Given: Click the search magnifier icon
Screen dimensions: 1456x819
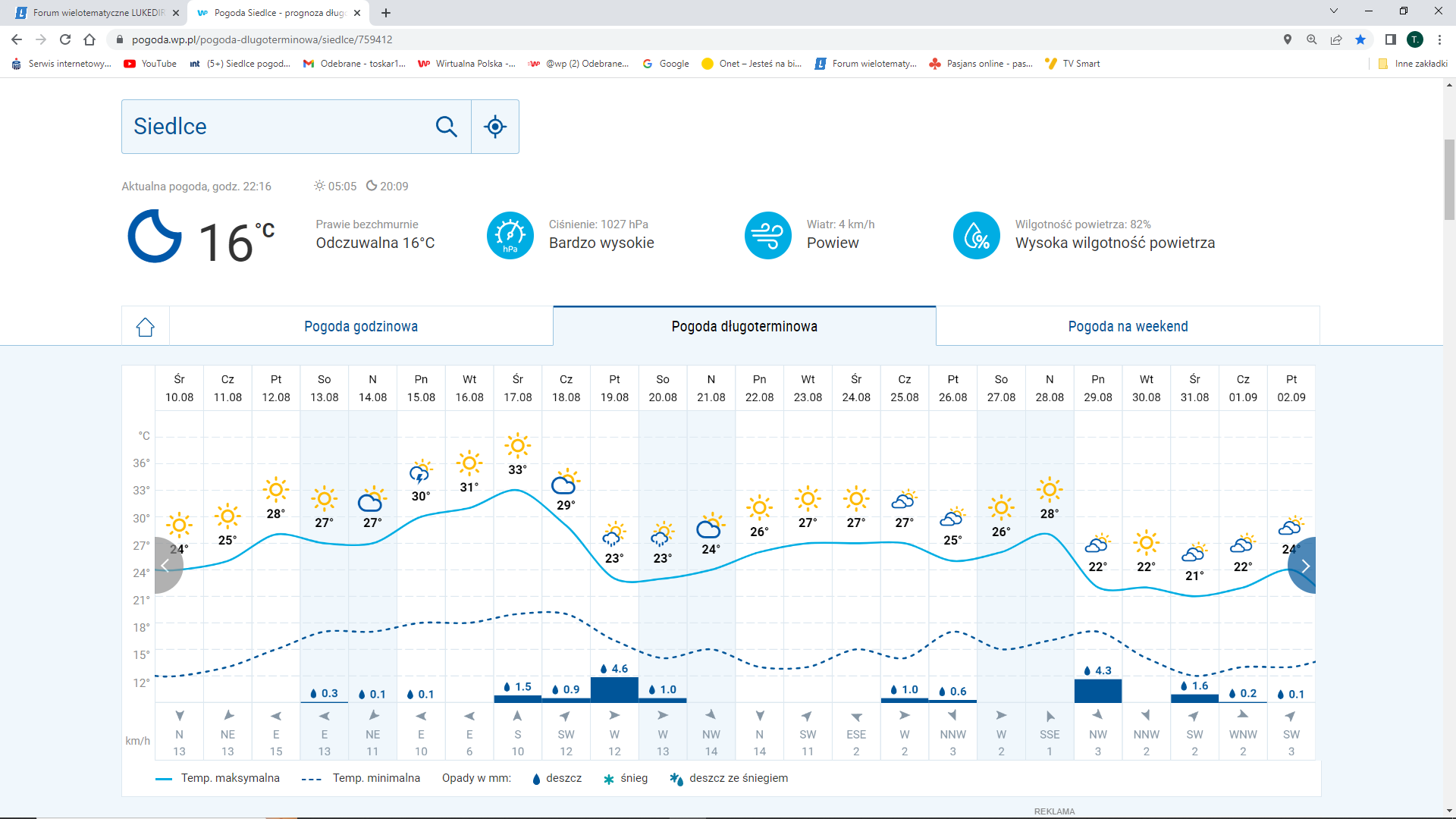Looking at the screenshot, I should click(446, 127).
